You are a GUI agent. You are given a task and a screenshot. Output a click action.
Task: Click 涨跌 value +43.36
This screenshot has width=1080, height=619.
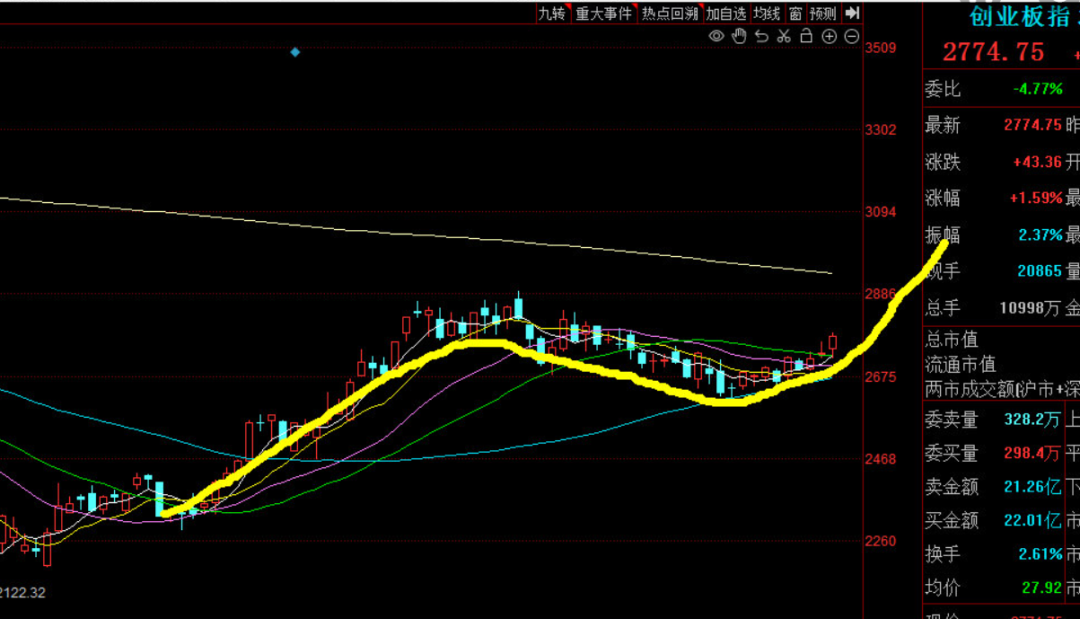(x=1037, y=162)
